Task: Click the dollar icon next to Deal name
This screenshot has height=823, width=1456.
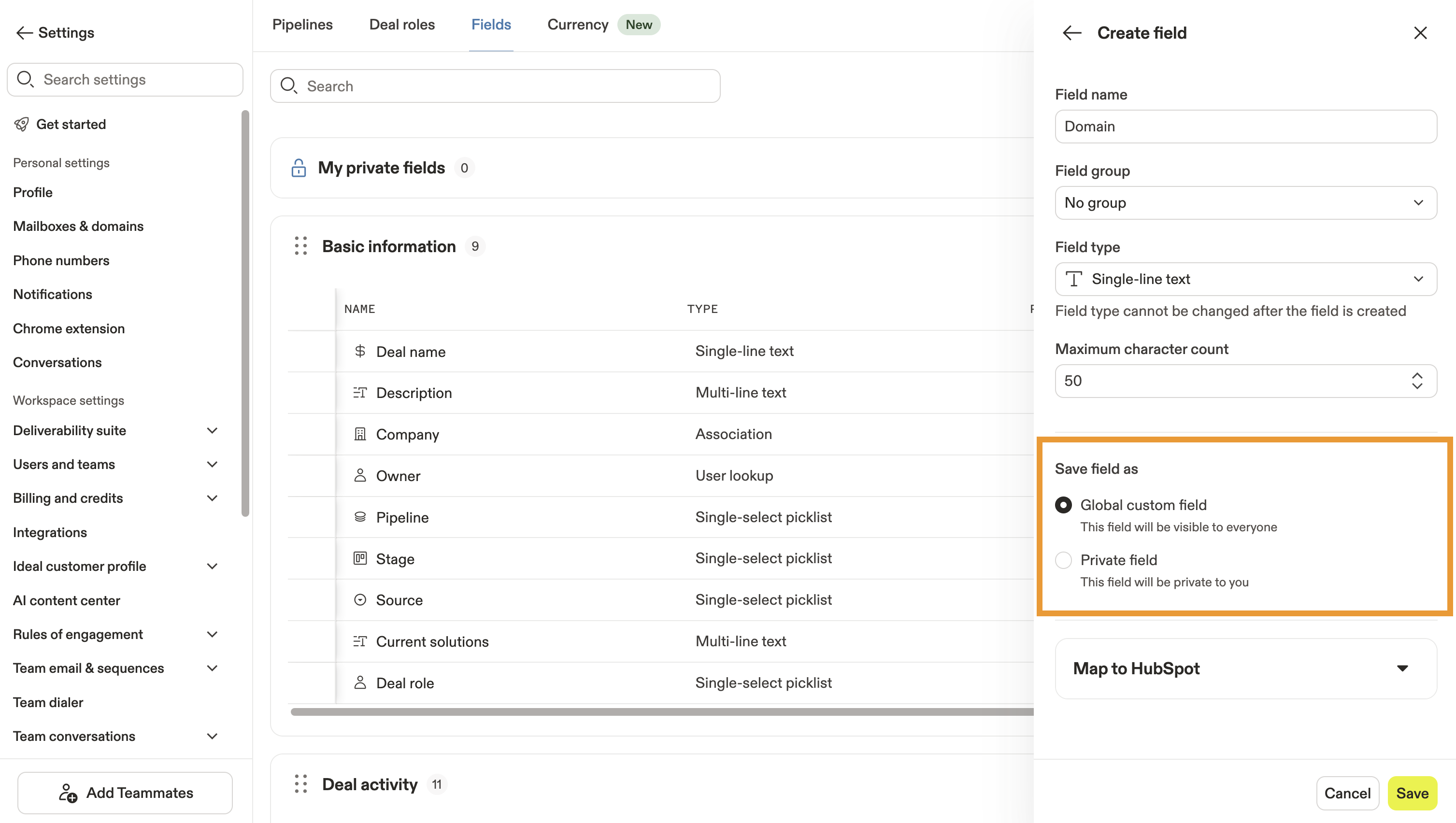Action: pyautogui.click(x=360, y=351)
